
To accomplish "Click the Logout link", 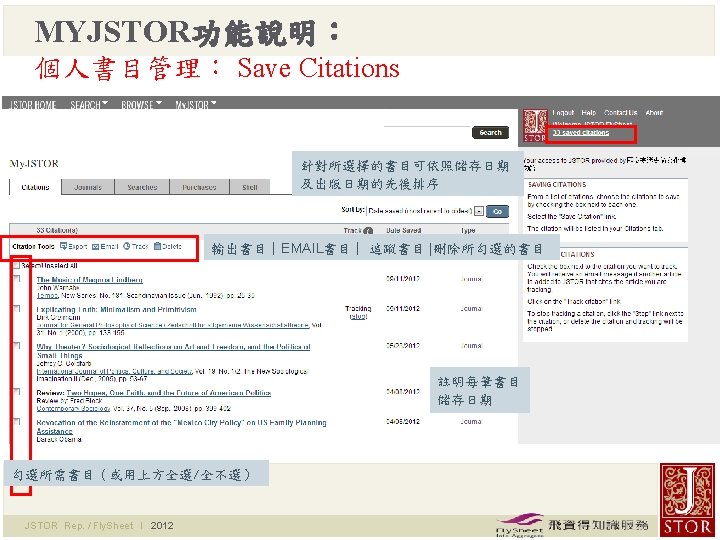I will click(563, 112).
